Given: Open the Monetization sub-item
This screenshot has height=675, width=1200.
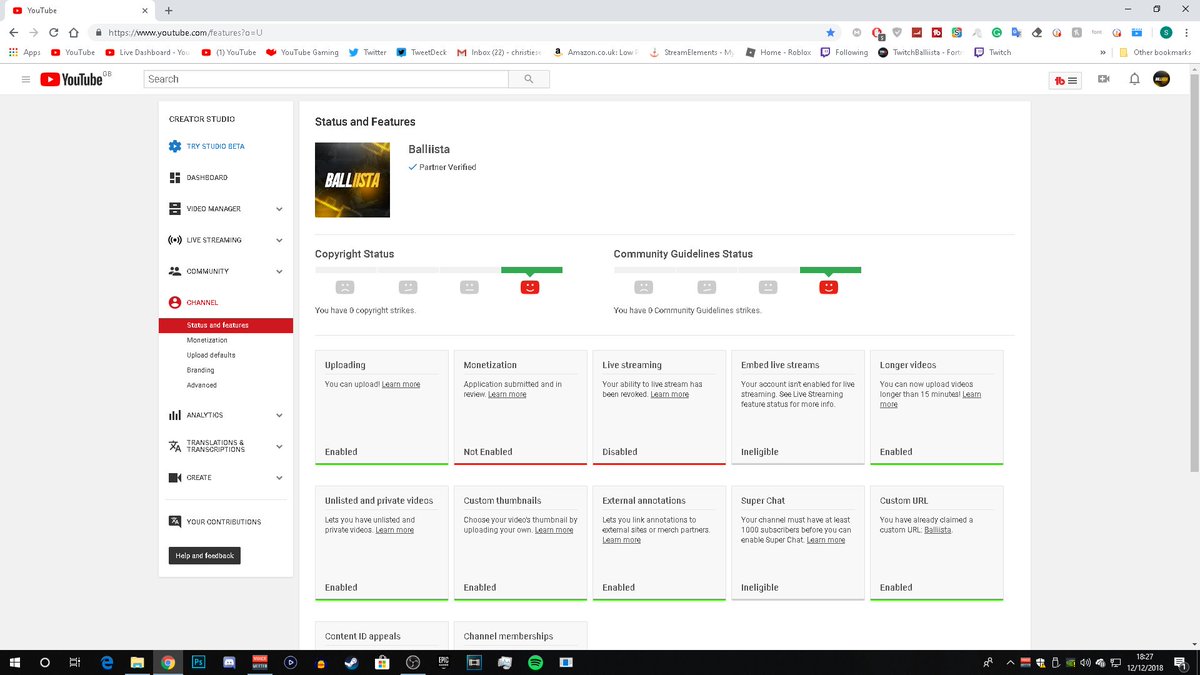Looking at the screenshot, I should pos(207,340).
